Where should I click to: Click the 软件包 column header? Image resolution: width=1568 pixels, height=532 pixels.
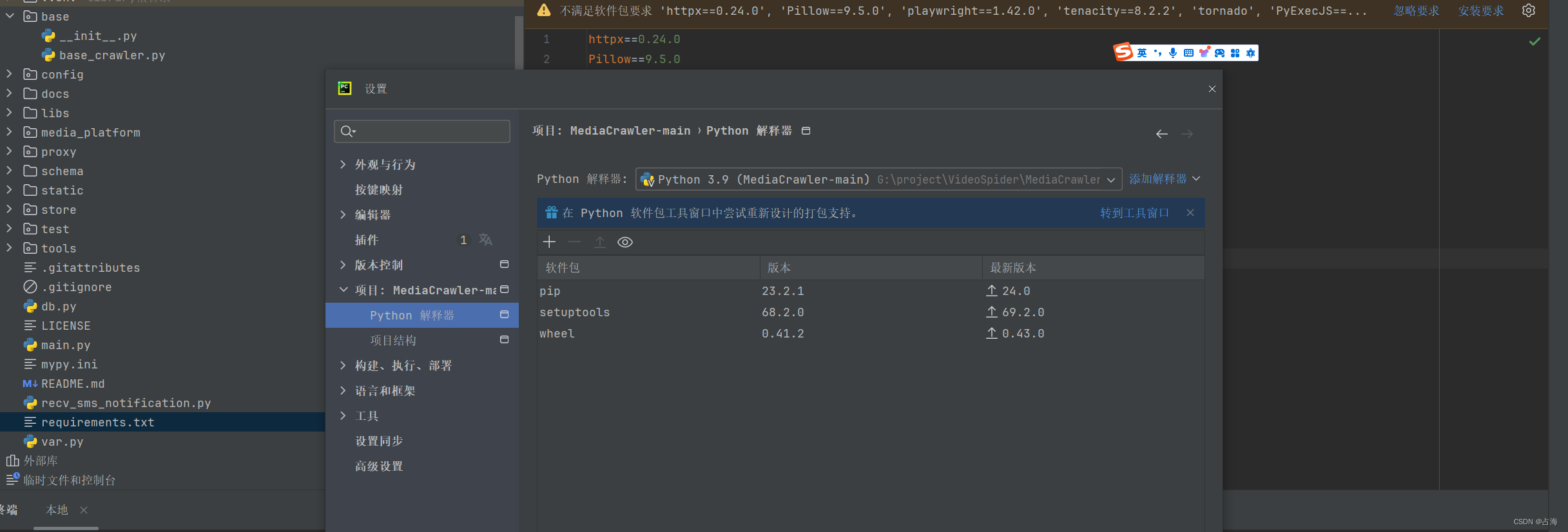648,267
